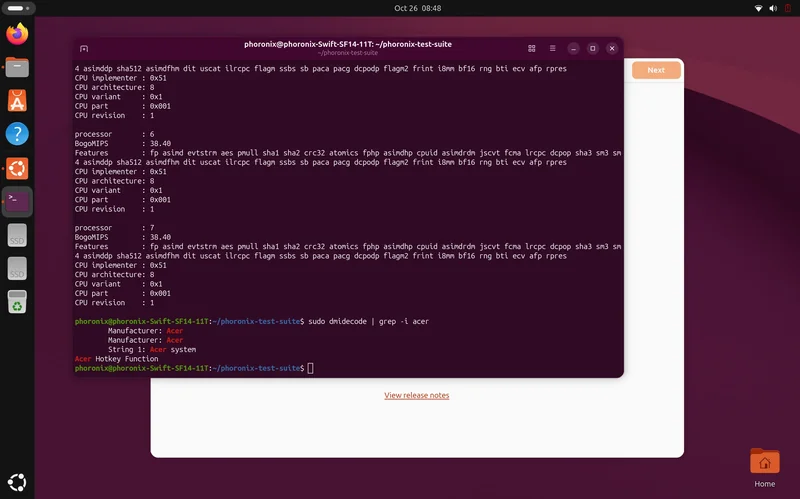Image resolution: width=800 pixels, height=499 pixels.
Task: Open the terminal tab overview grid icon
Action: point(532,48)
